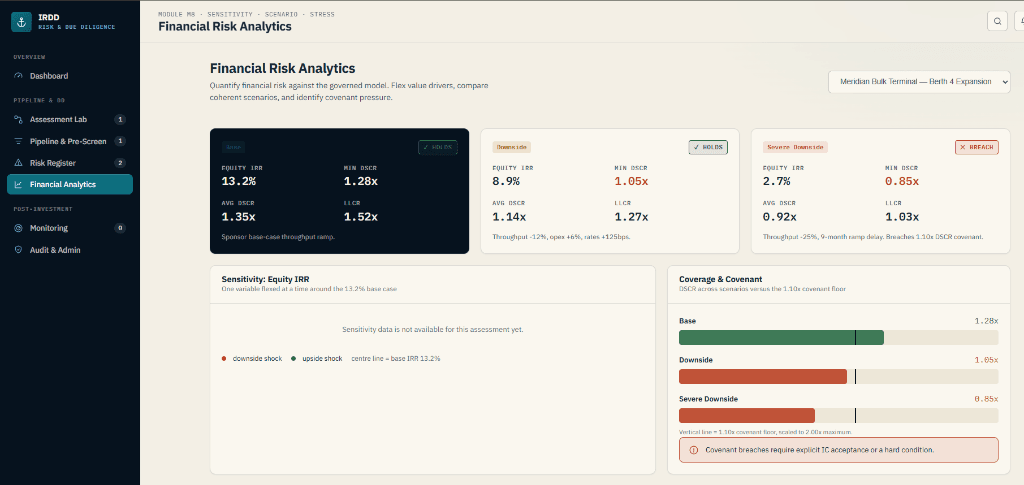The image size is (1024, 485).
Task: Click the 0.85x value beside Severe Downside bar
Action: click(x=986, y=399)
